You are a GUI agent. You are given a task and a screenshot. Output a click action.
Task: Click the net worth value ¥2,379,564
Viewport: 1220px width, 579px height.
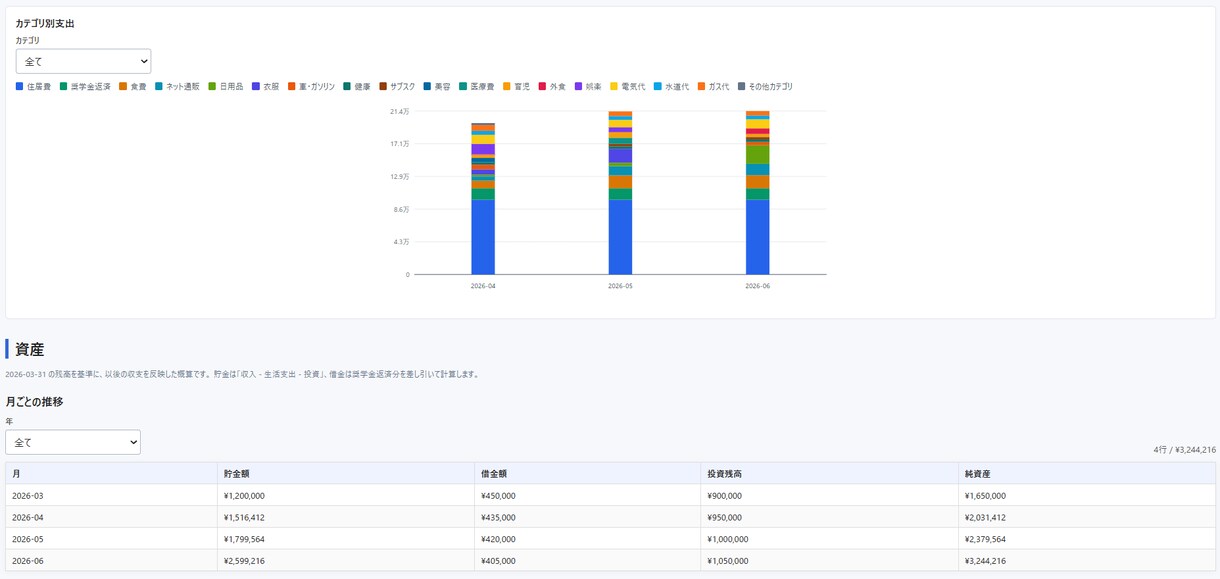coord(985,539)
